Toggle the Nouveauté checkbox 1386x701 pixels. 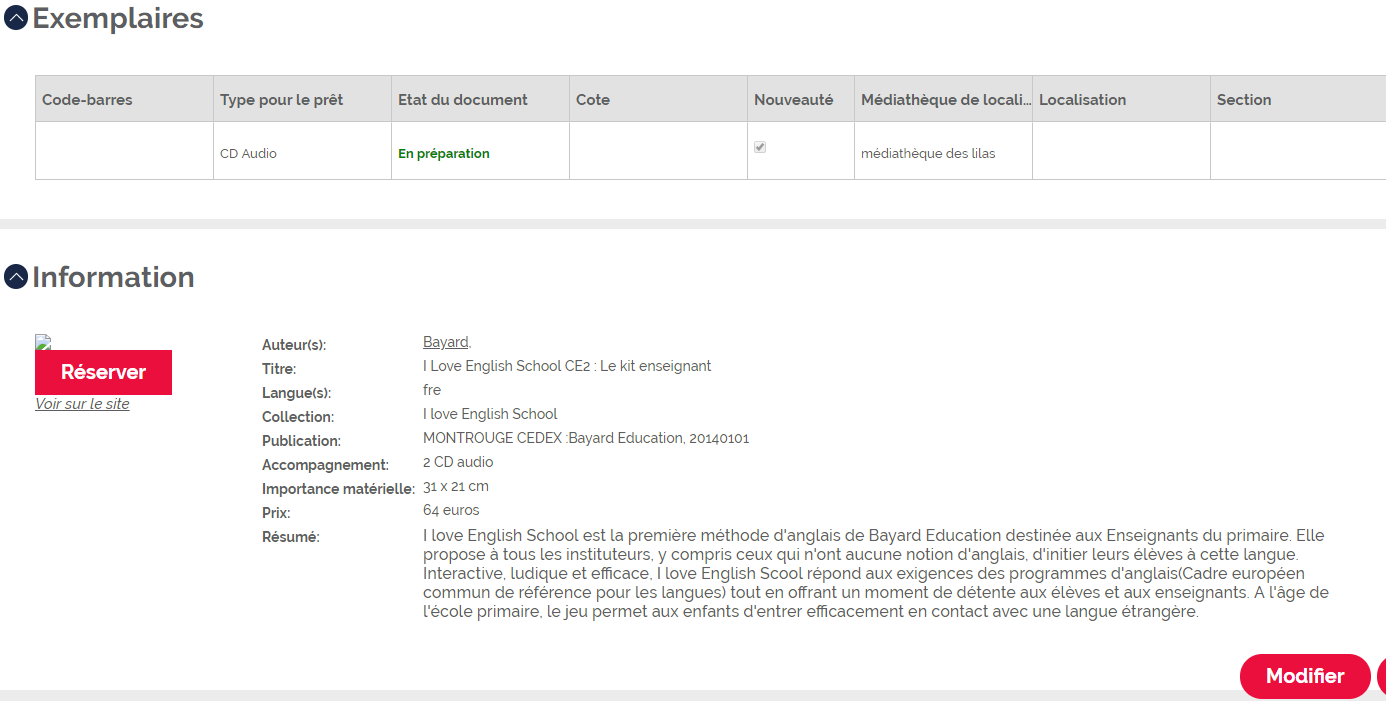click(x=760, y=147)
